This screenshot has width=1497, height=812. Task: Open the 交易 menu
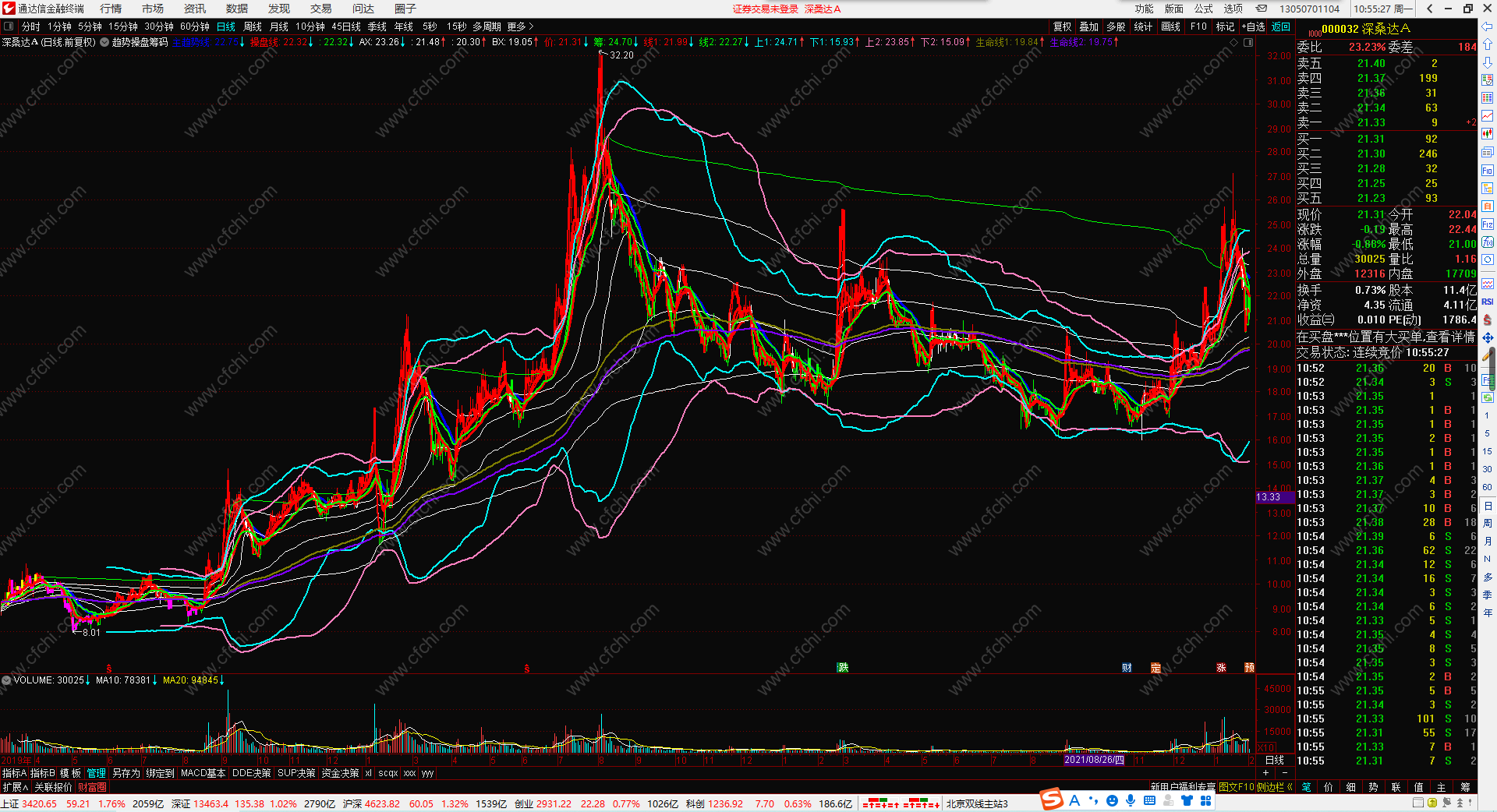pos(321,9)
